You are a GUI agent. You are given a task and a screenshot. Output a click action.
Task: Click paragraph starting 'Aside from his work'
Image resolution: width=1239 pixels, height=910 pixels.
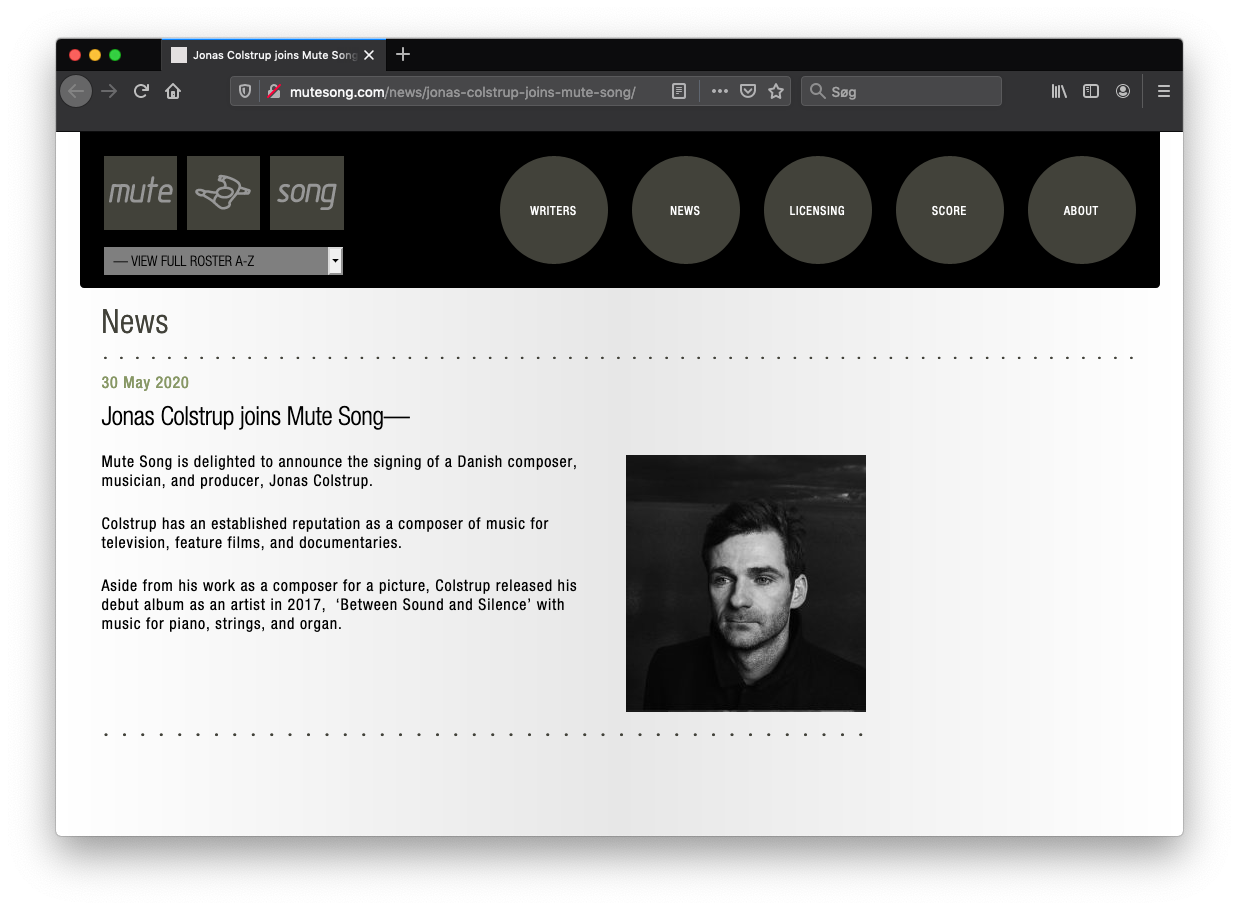[x=339, y=604]
